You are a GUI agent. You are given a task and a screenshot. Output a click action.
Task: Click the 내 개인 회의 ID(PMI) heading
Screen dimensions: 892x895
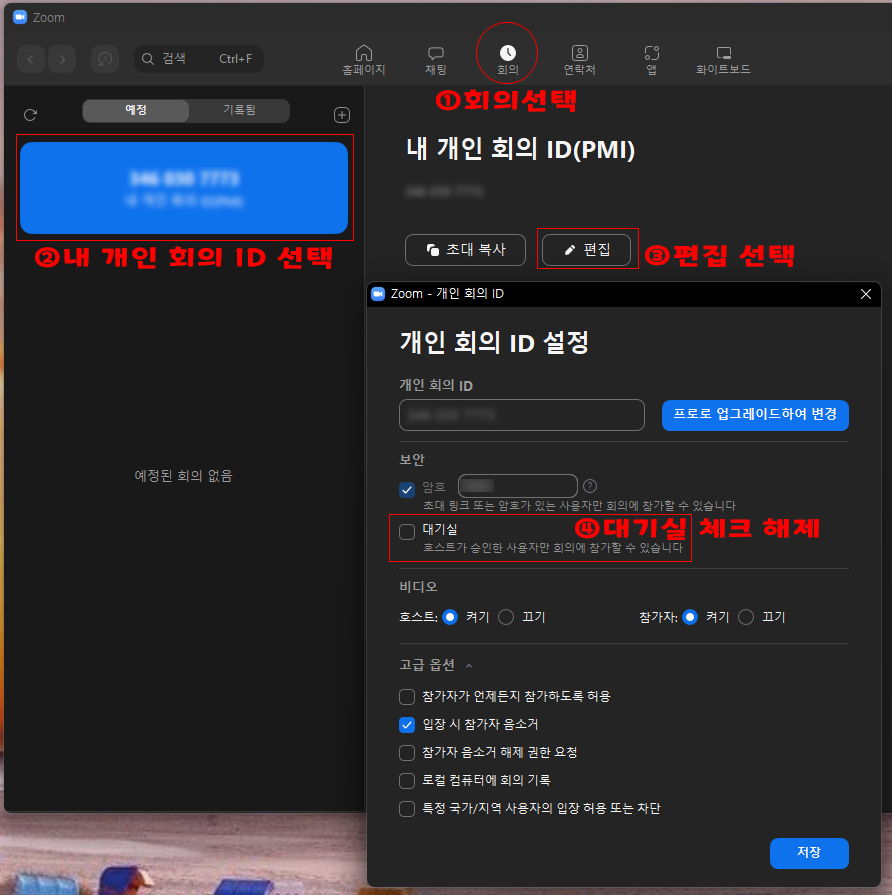point(520,150)
